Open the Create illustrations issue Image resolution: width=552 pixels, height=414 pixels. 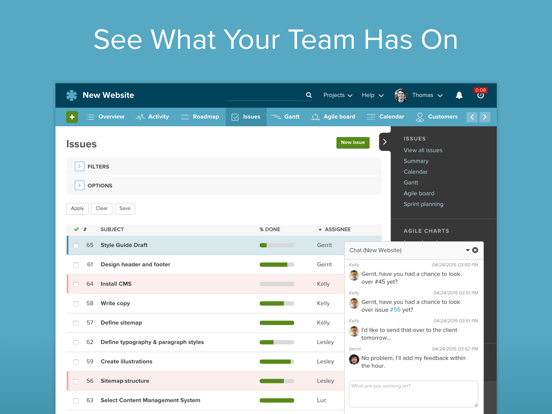[126, 362]
